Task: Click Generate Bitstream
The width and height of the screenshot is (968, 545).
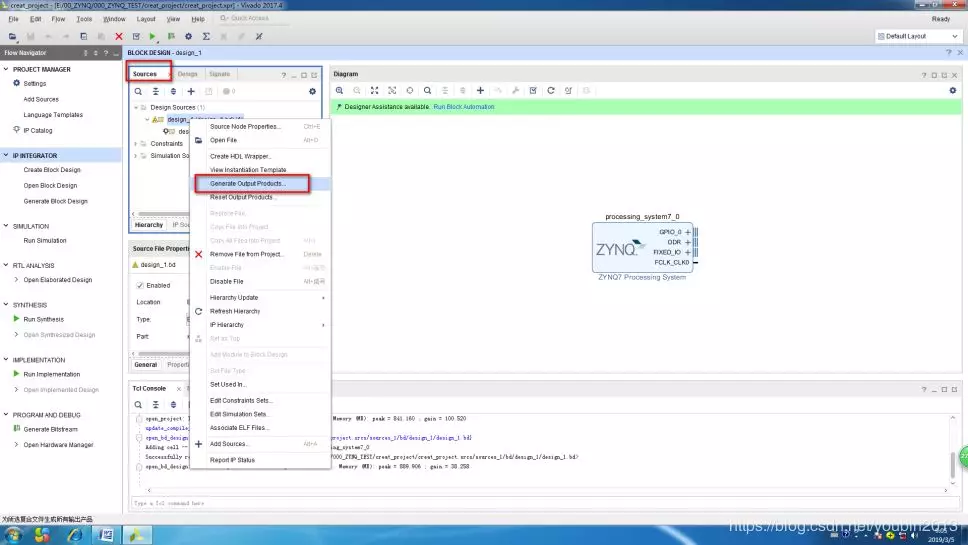Action: click(50, 429)
